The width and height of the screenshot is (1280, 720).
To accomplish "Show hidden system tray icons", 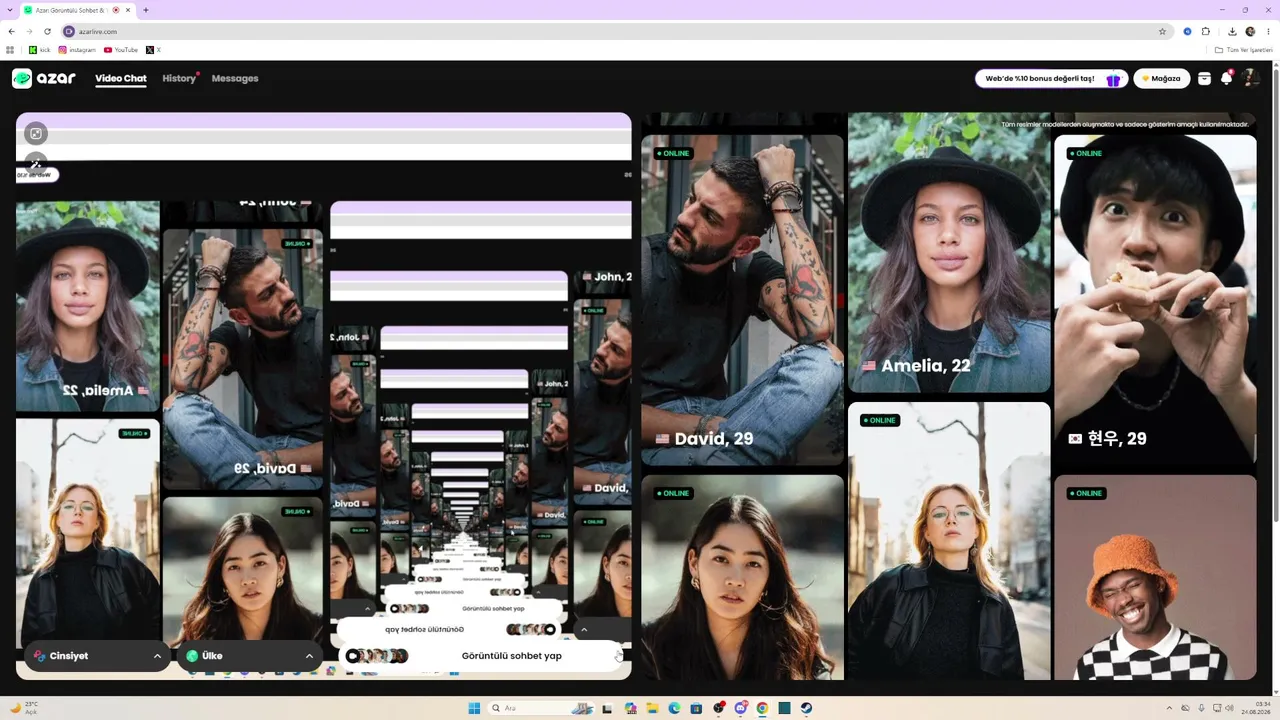I will tap(1168, 708).
